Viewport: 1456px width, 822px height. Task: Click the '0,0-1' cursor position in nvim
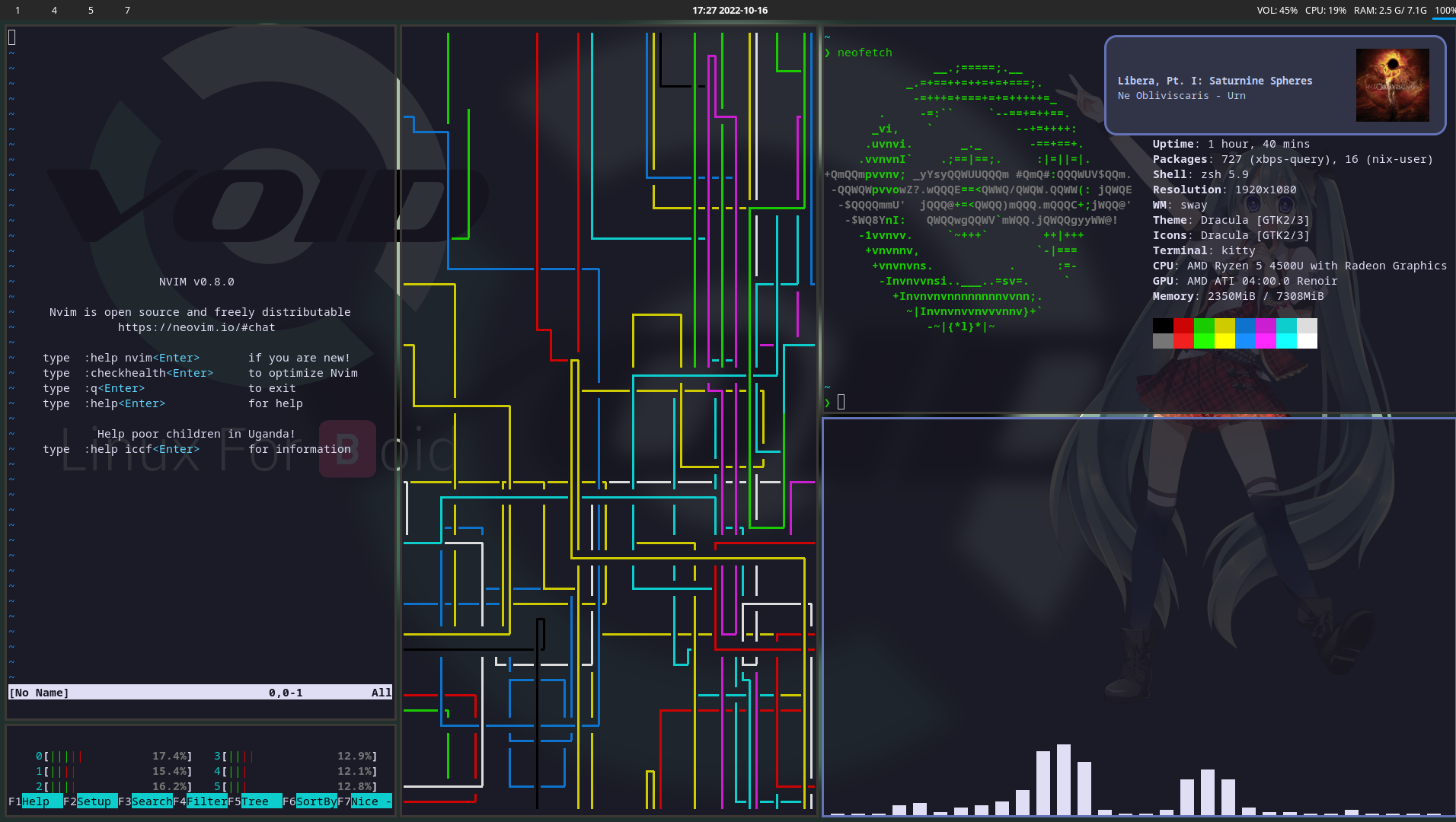tap(286, 693)
